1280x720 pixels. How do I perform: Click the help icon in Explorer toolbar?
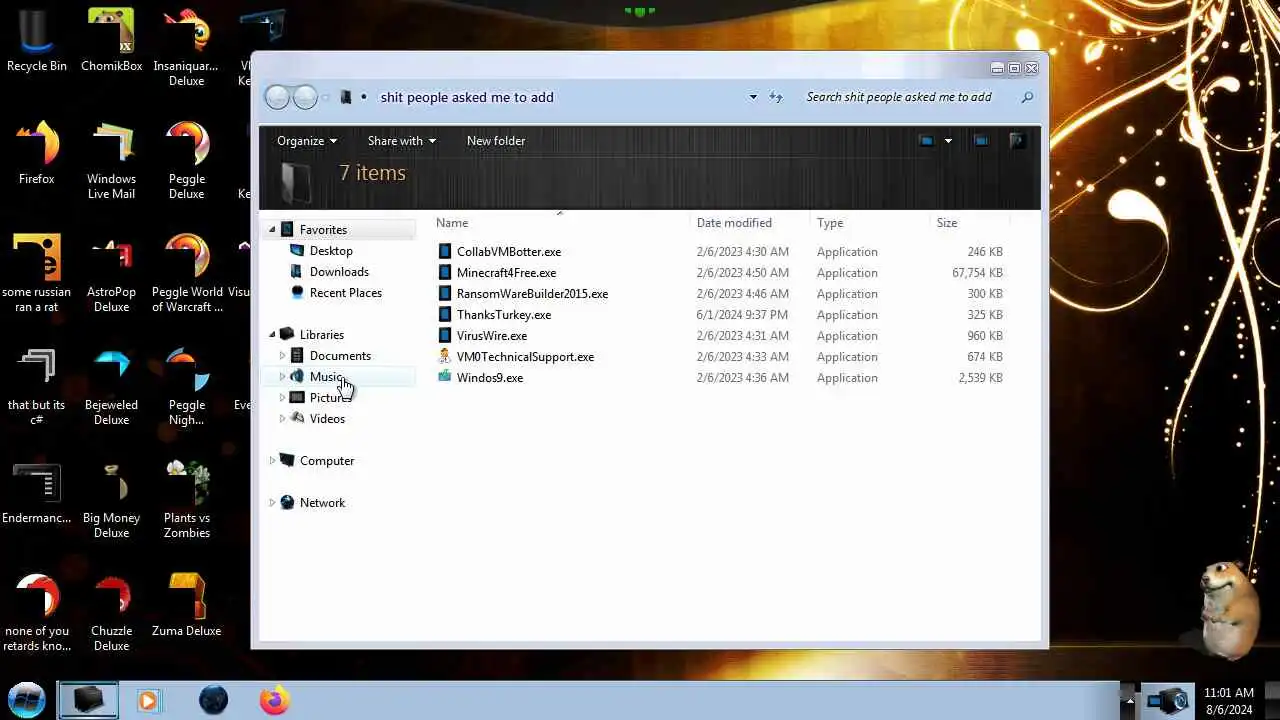point(1017,141)
